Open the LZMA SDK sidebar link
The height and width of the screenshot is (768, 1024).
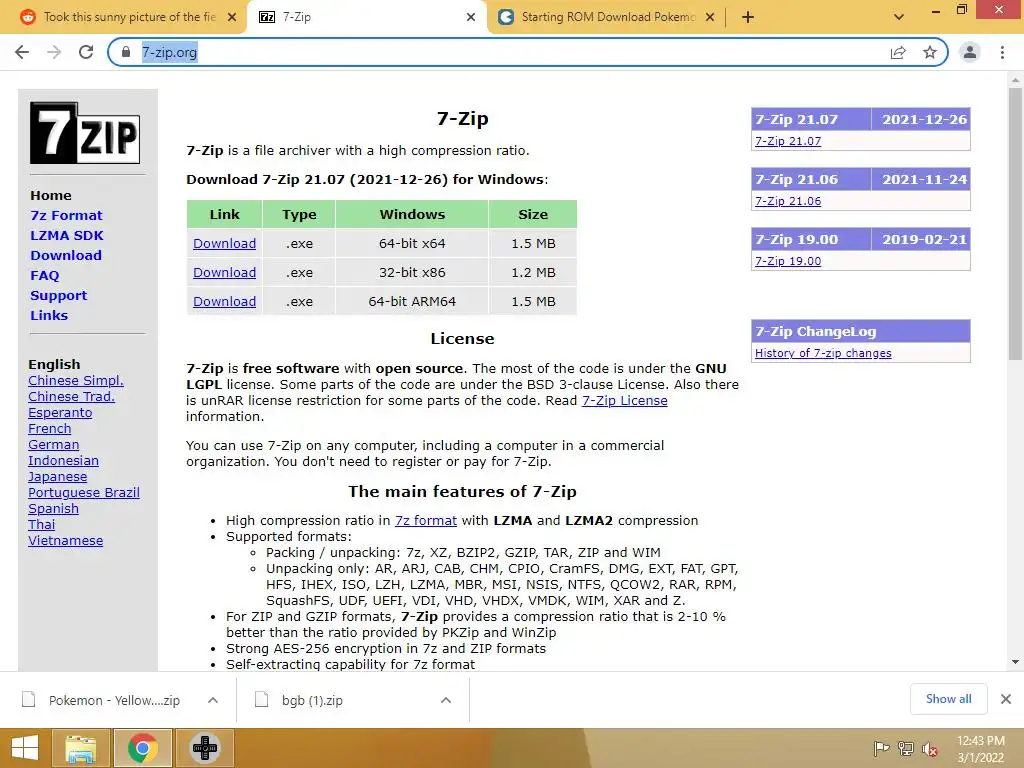pos(67,235)
